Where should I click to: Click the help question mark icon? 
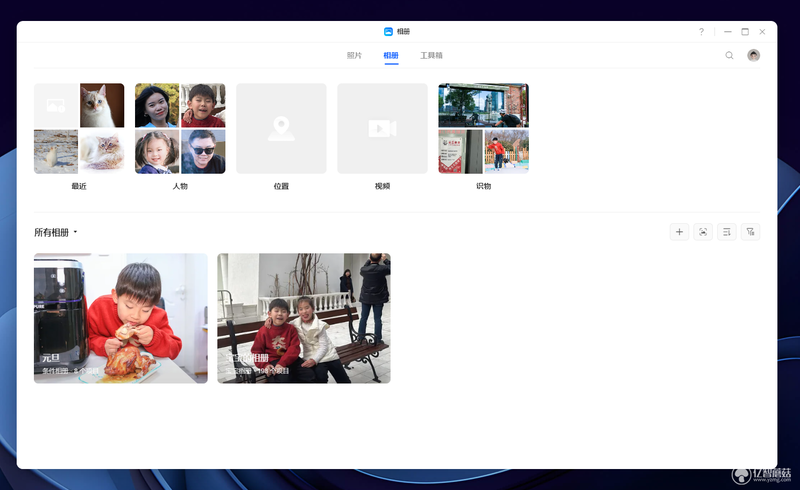pos(702,32)
